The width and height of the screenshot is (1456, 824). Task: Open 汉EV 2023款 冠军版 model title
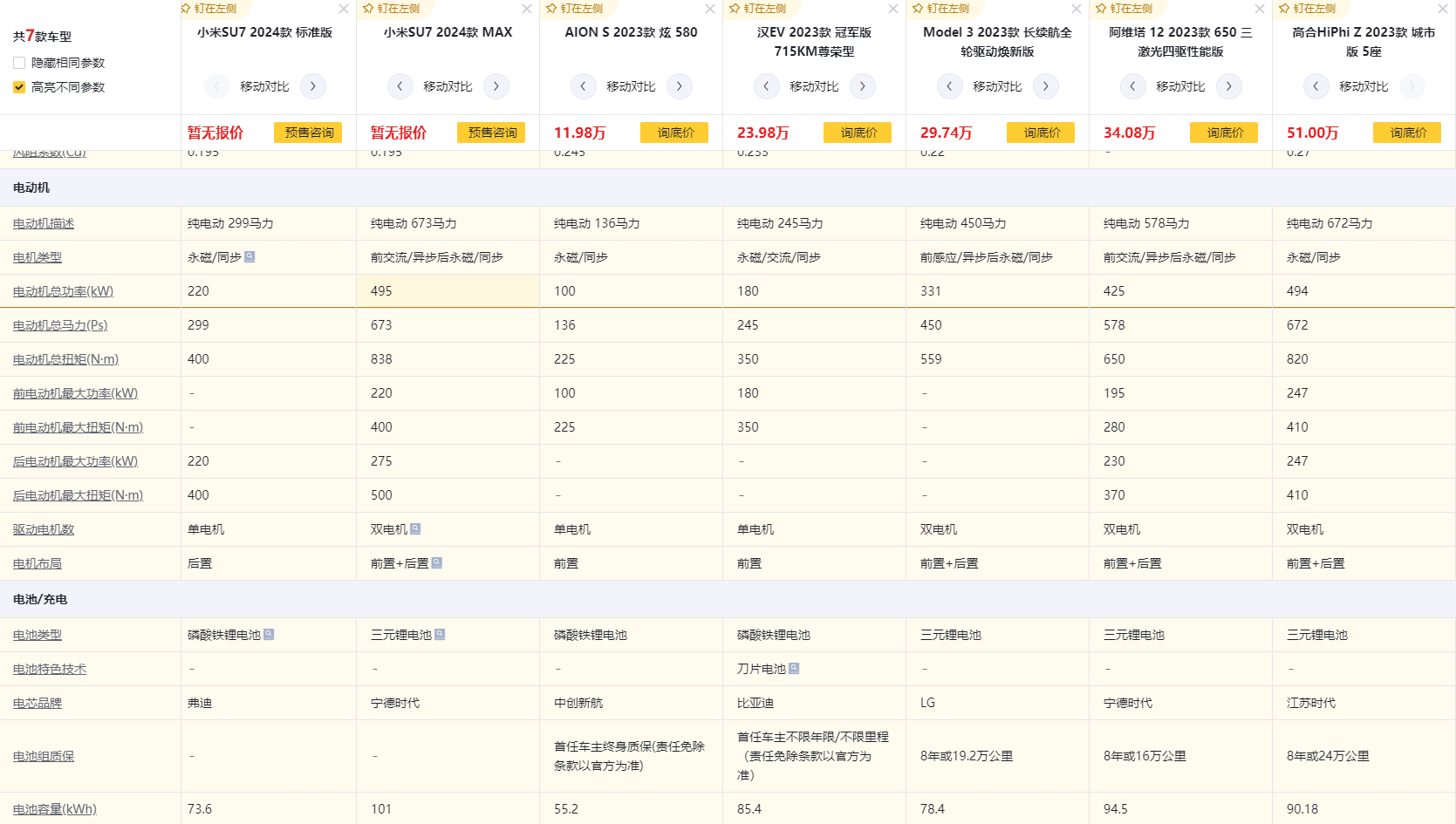814,42
